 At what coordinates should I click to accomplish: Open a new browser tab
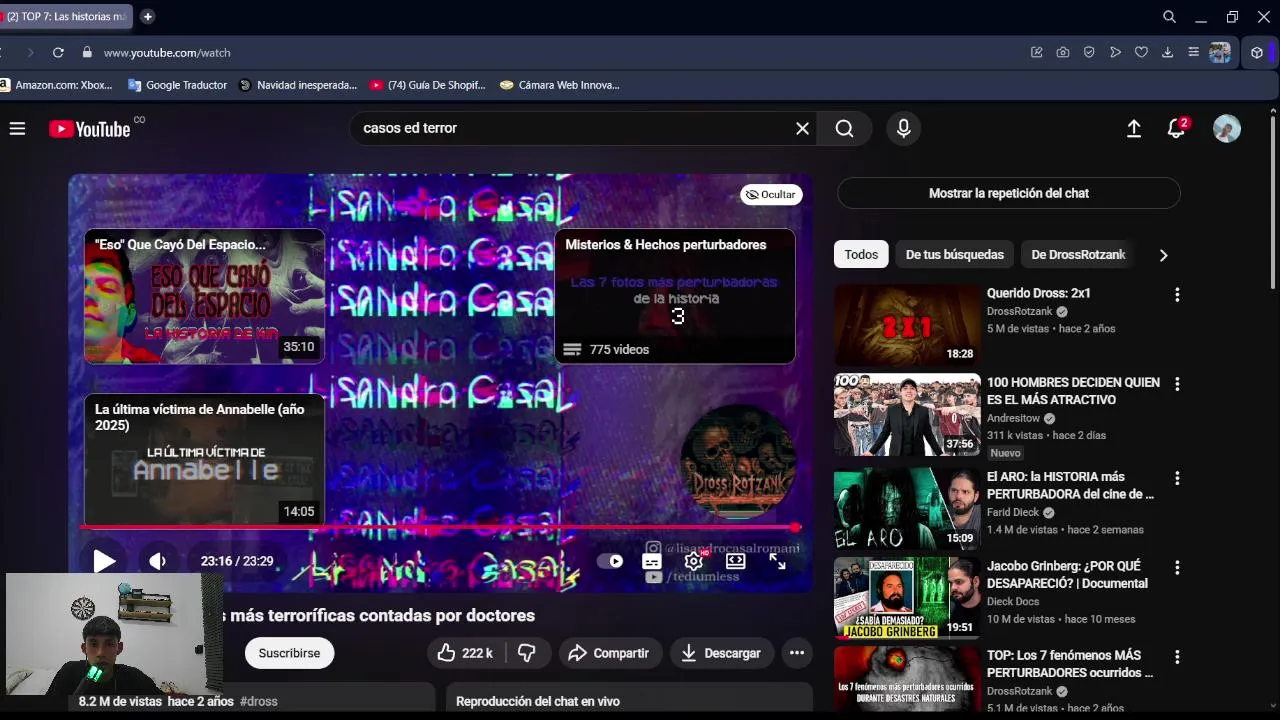coord(147,17)
